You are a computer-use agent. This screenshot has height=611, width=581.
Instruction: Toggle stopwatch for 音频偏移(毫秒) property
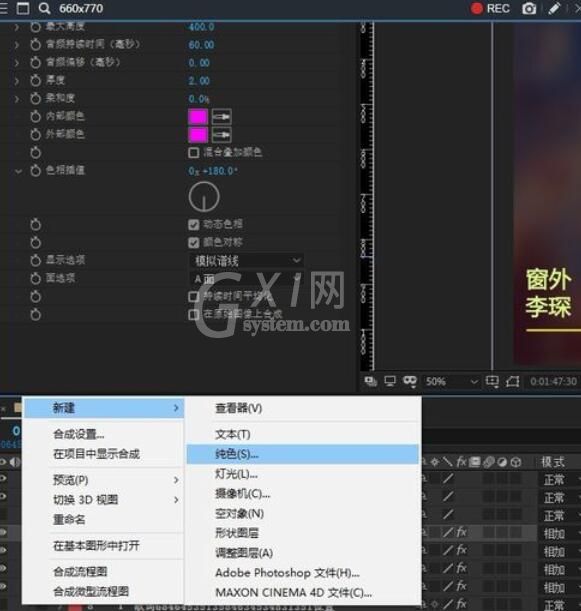tap(35, 63)
